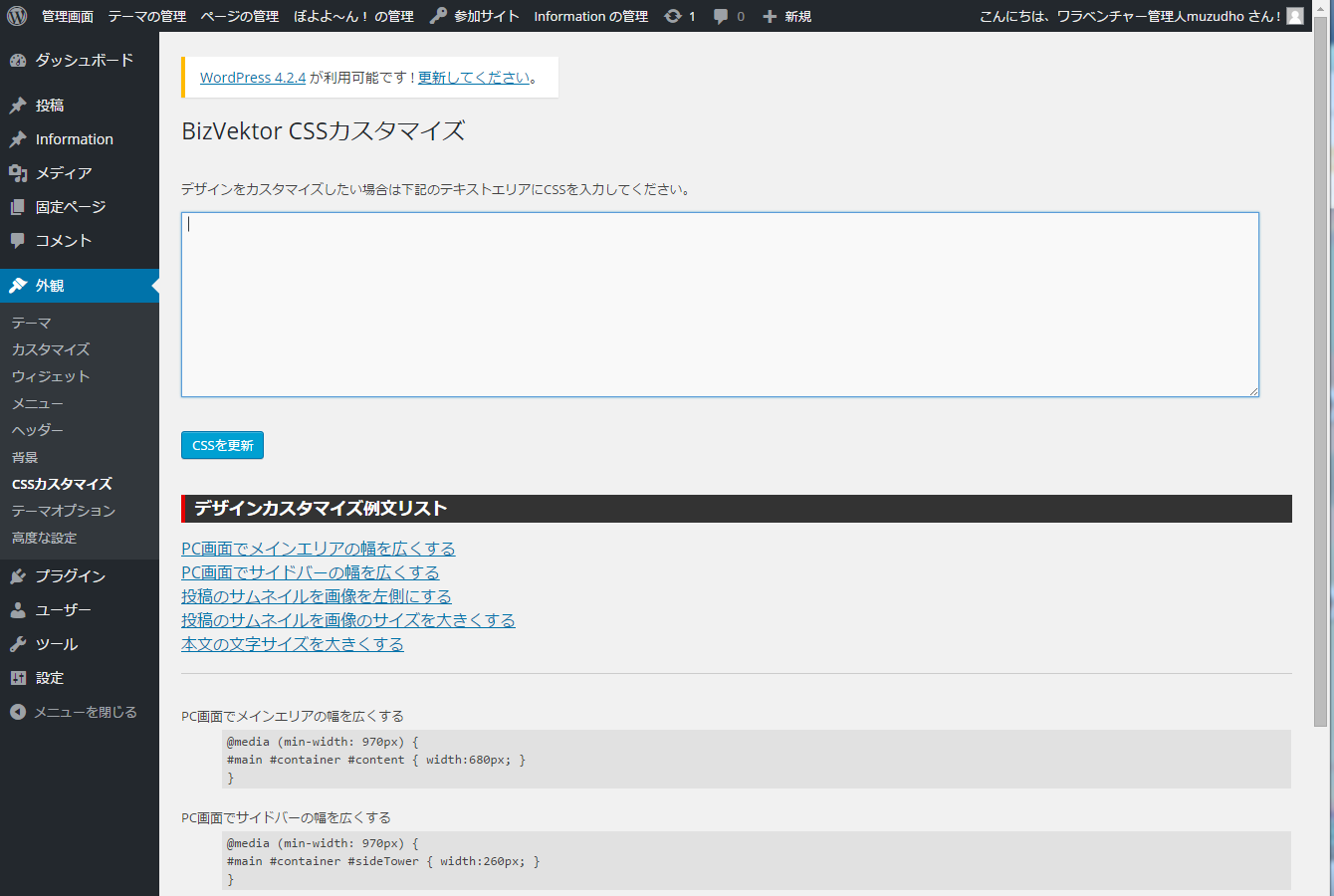Open the ウィジェット submenu item

51,376
